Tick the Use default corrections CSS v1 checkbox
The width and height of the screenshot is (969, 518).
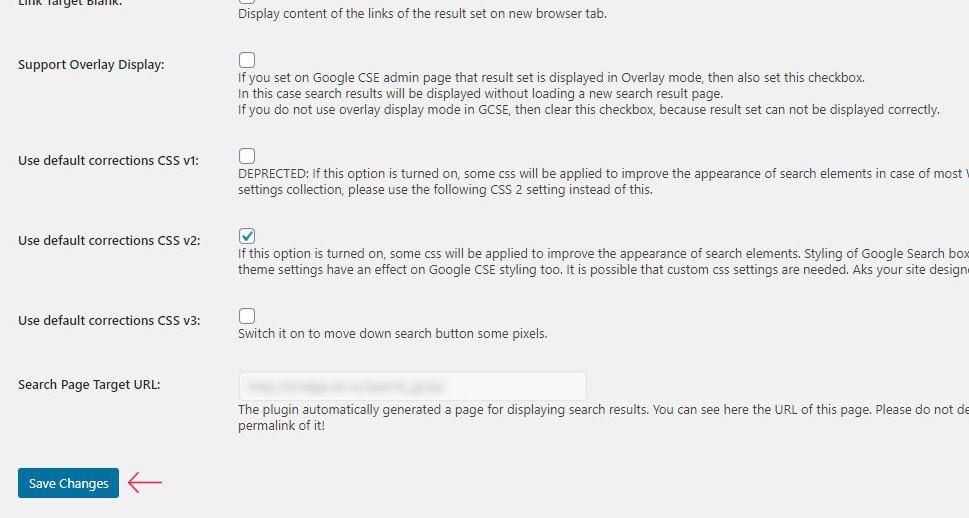coord(247,156)
